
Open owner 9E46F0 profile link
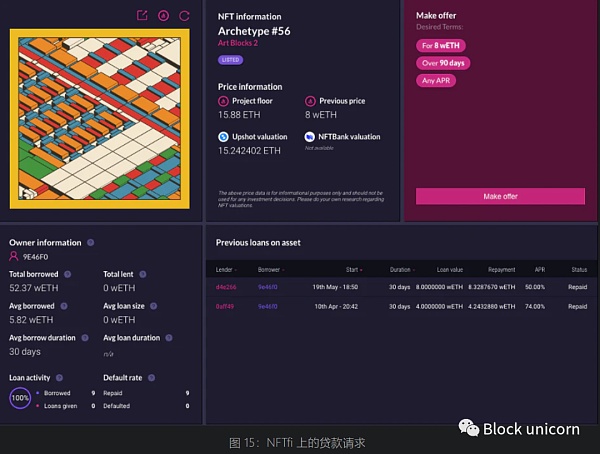35,256
